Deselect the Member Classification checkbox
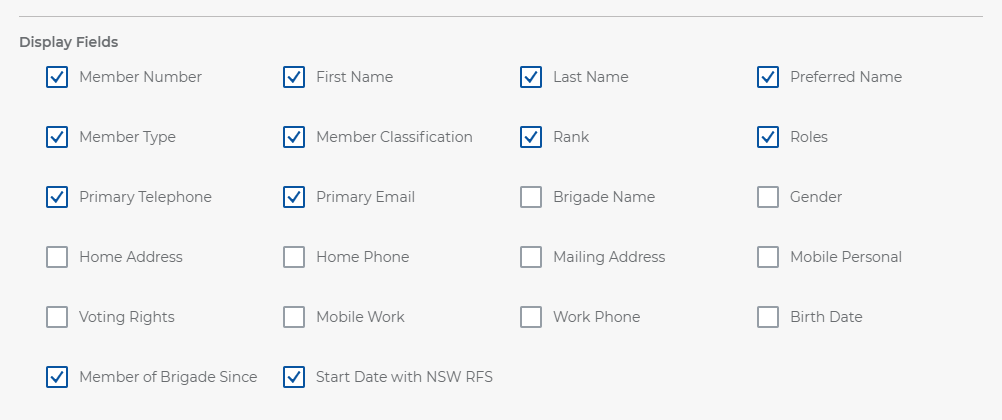Image resolution: width=1002 pixels, height=420 pixels. pos(294,137)
